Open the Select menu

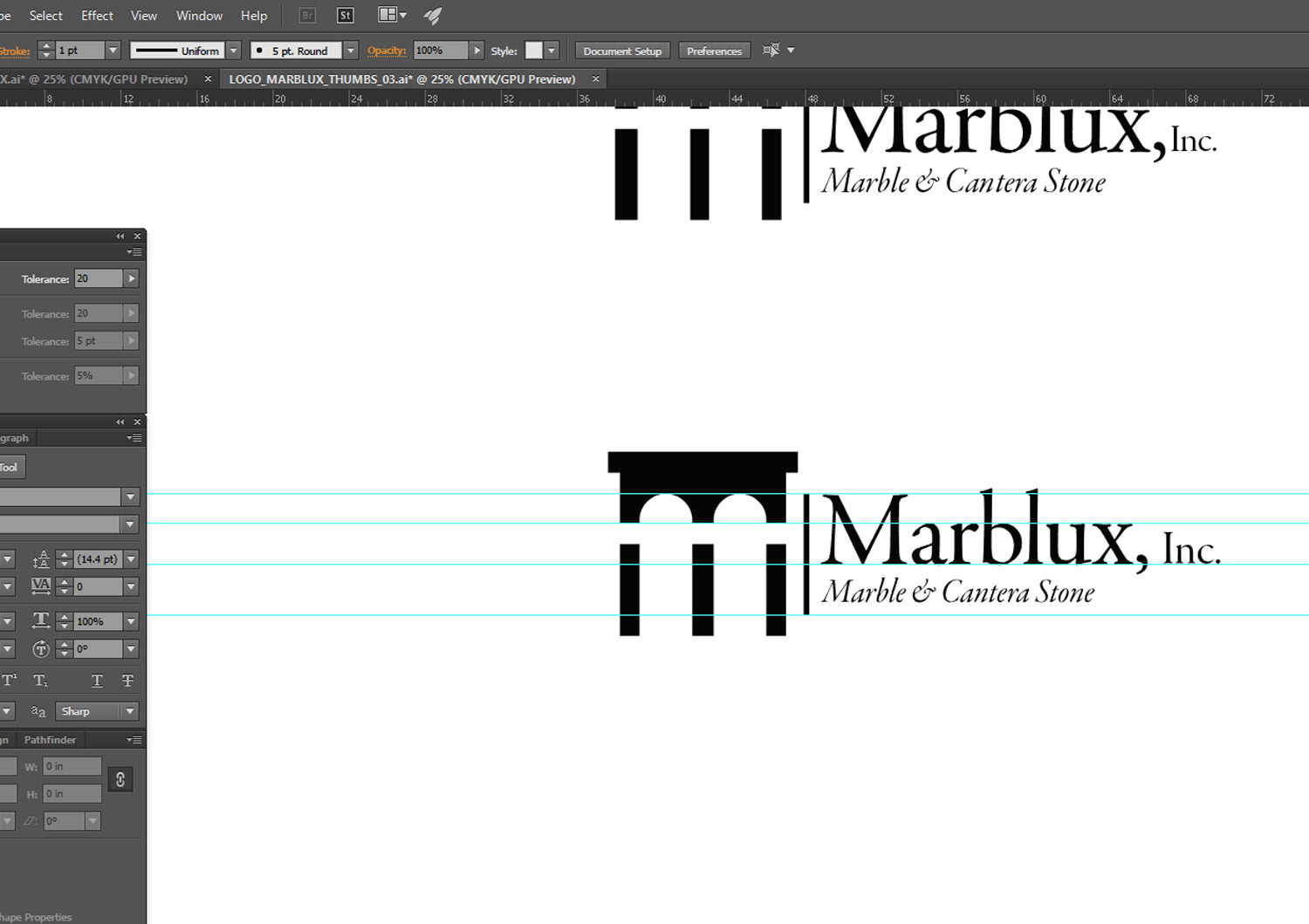click(45, 16)
